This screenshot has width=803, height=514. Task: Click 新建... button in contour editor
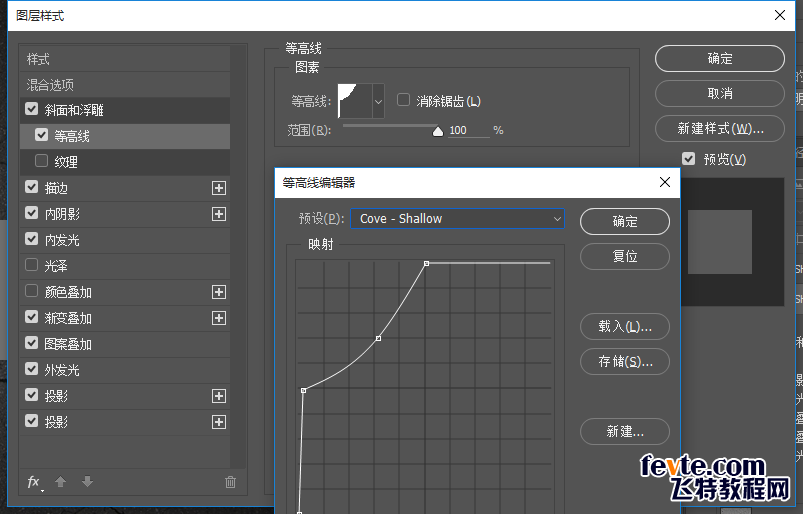625,432
